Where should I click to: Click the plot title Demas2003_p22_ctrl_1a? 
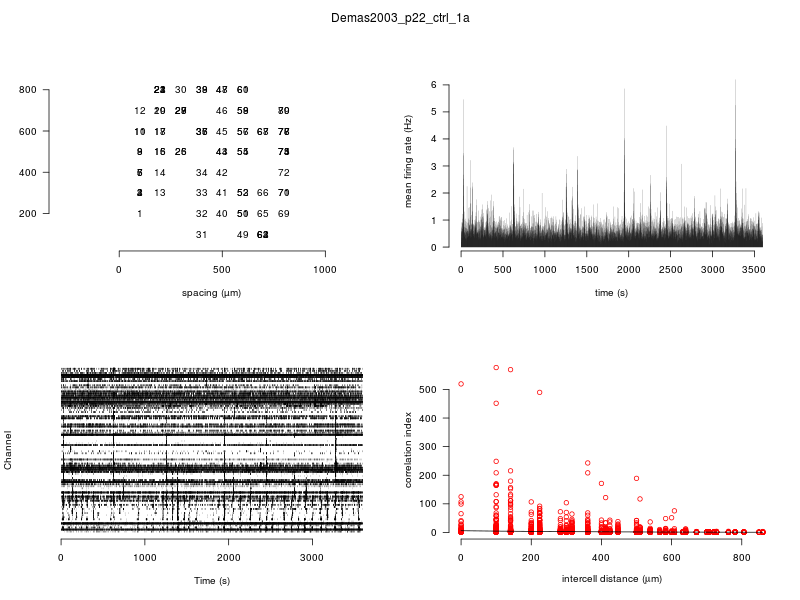(400, 18)
